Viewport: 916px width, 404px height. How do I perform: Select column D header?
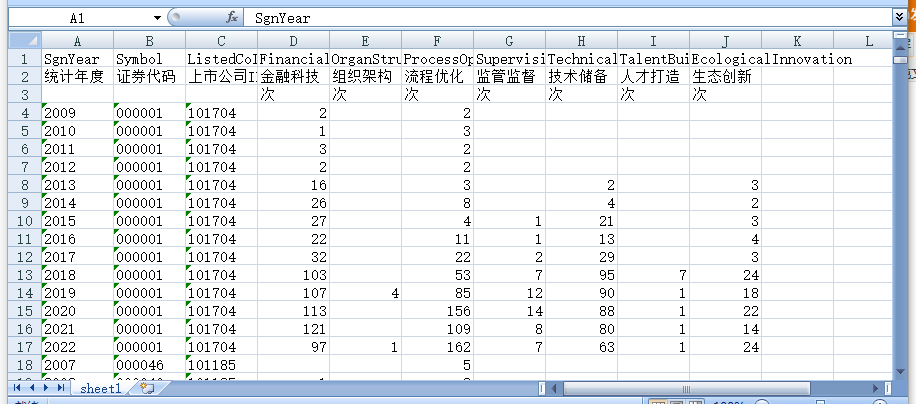[293, 41]
